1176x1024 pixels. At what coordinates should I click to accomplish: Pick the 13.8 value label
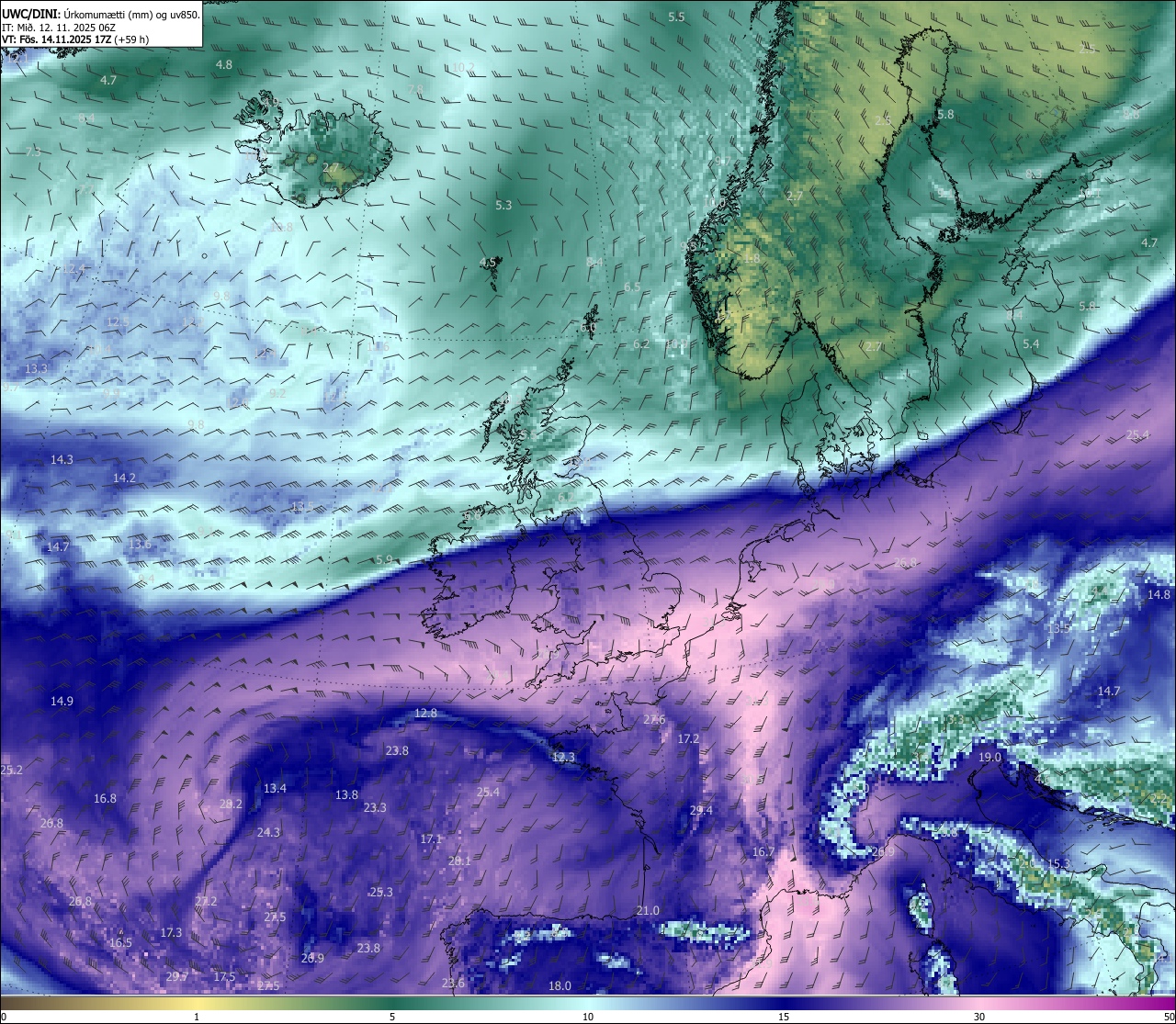click(x=346, y=794)
